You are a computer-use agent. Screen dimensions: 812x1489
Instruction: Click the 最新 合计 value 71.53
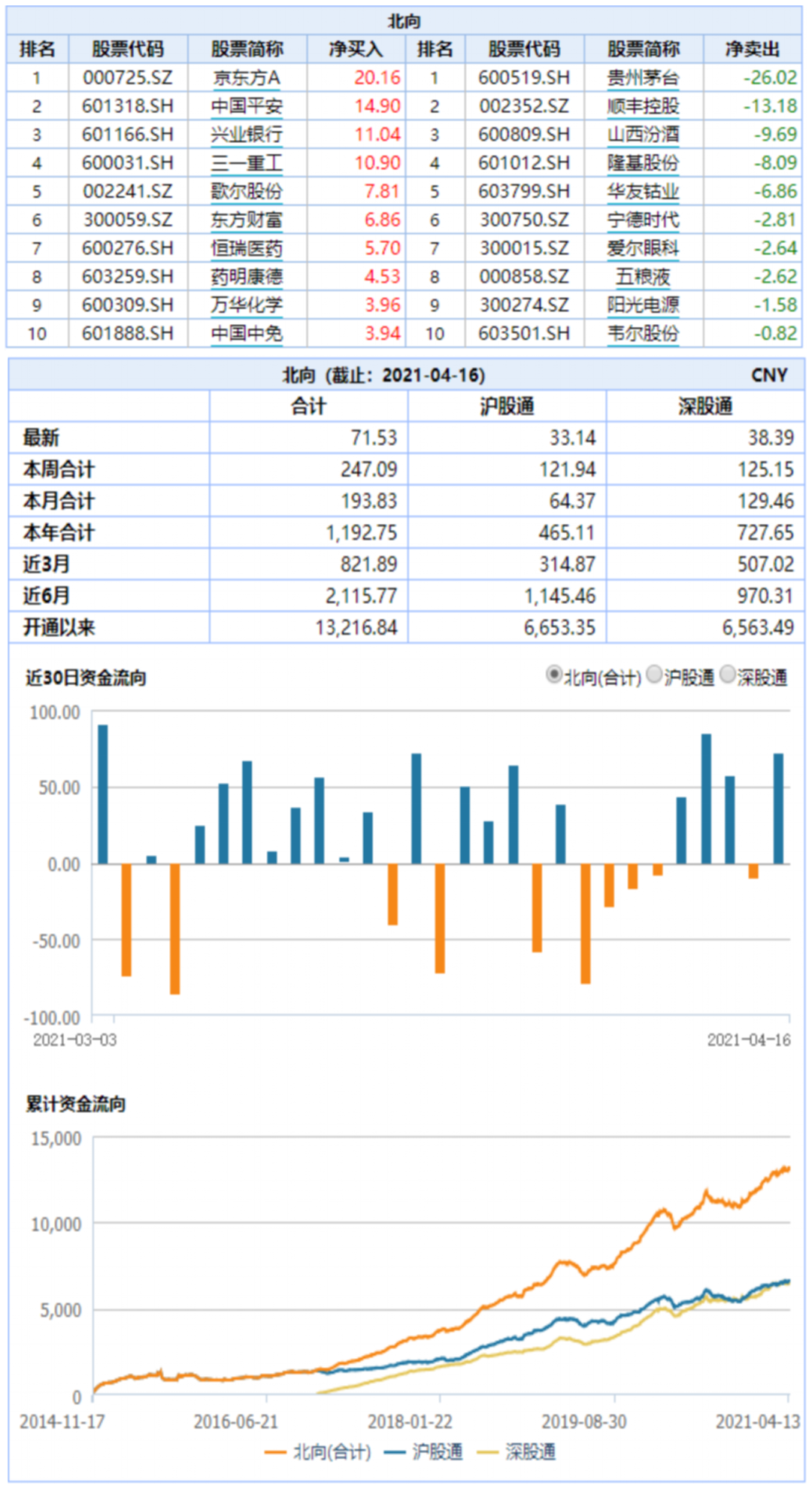374,438
